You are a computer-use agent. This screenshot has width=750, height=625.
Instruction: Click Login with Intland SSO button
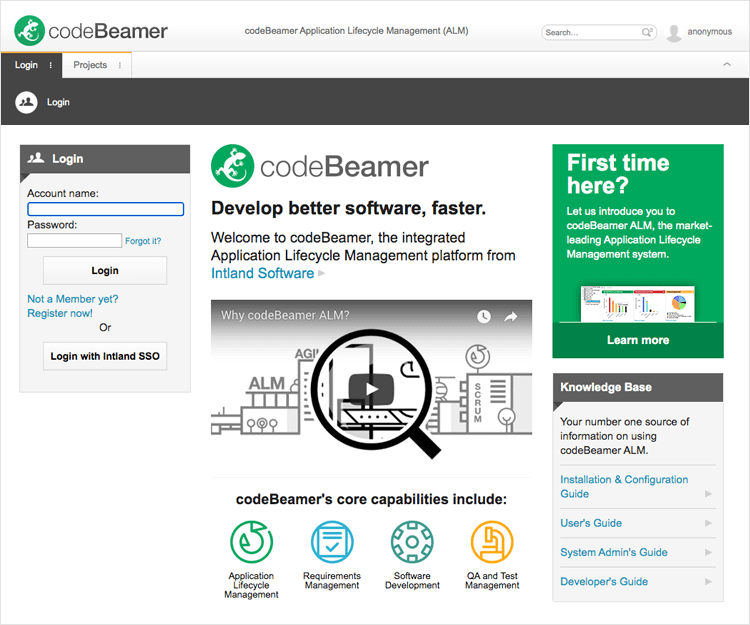coord(105,356)
